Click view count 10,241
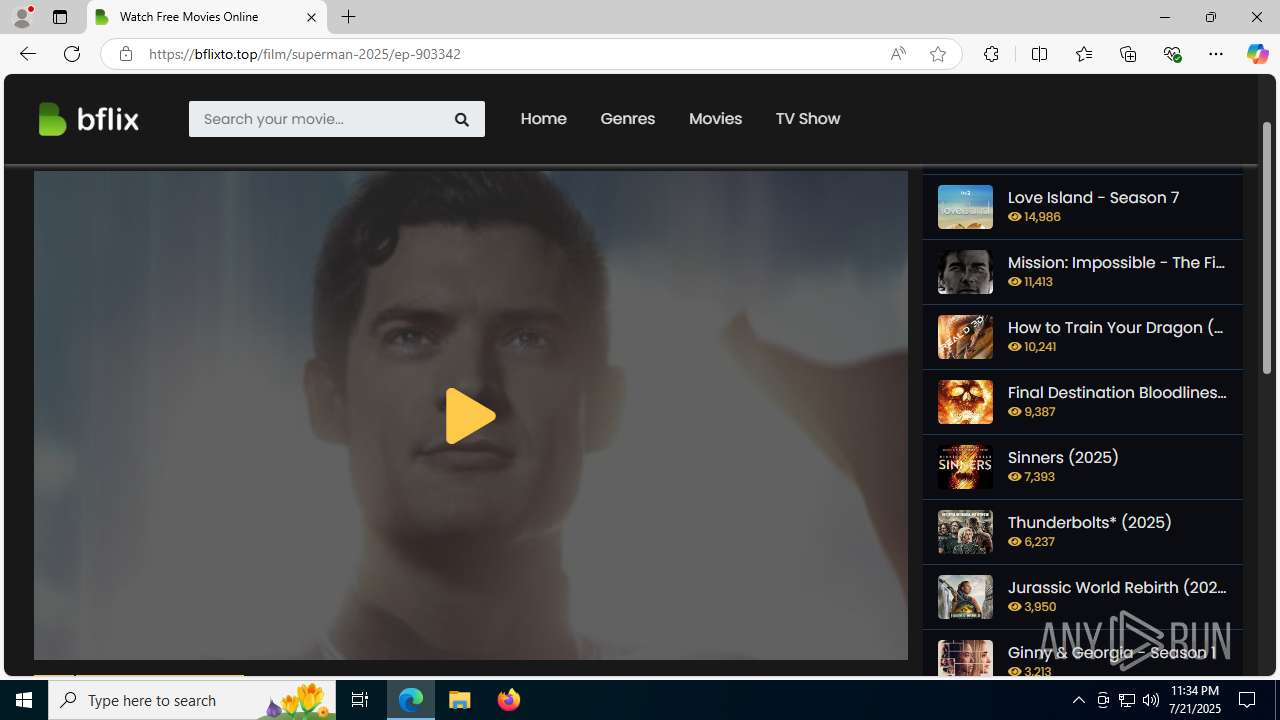 [1032, 347]
